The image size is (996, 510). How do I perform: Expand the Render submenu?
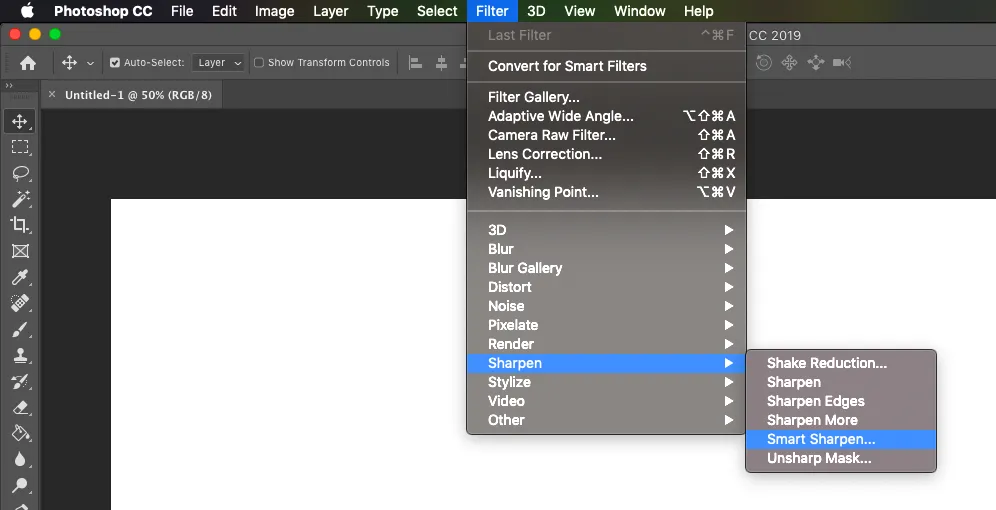tap(606, 344)
